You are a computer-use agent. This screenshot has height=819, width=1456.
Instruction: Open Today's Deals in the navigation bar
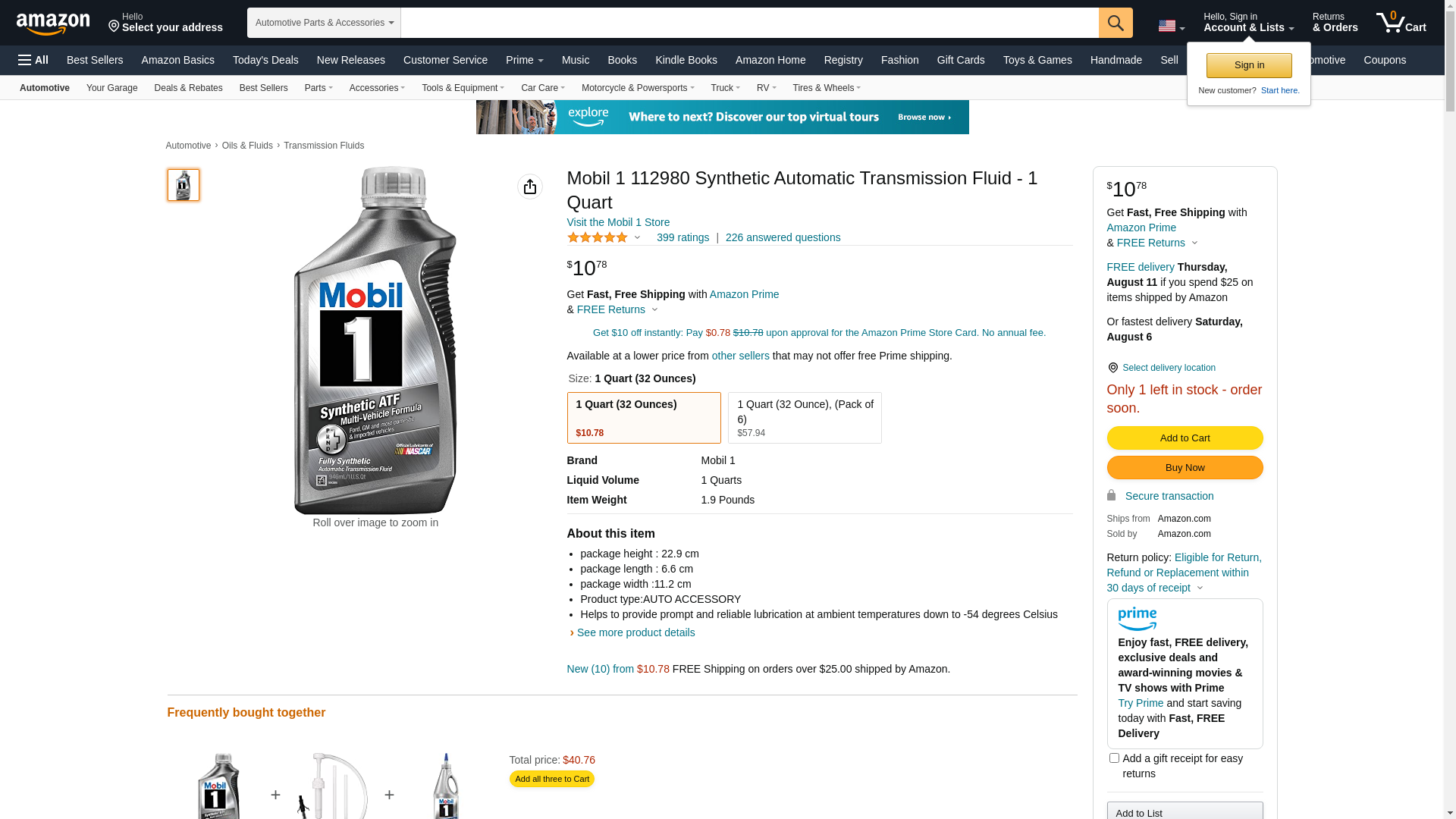tap(265, 60)
